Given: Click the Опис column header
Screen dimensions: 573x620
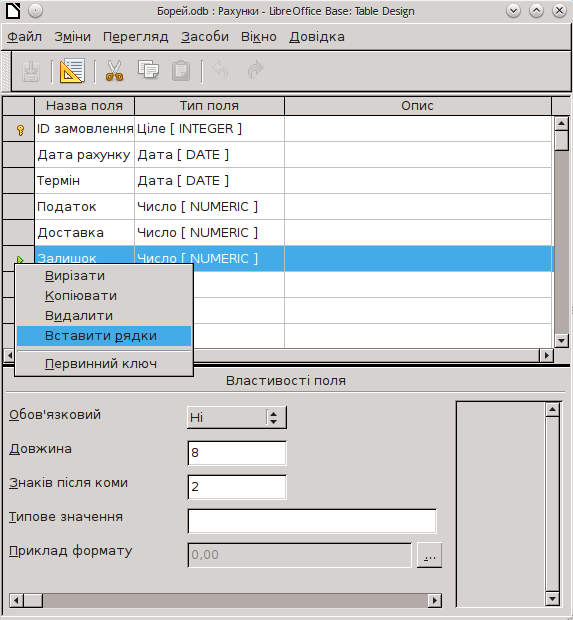Looking at the screenshot, I should 418,106.
